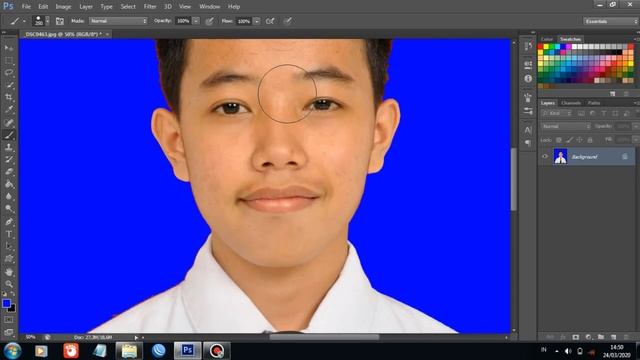Open the Filter menu
Viewport: 640px width, 360px height.
click(x=150, y=7)
